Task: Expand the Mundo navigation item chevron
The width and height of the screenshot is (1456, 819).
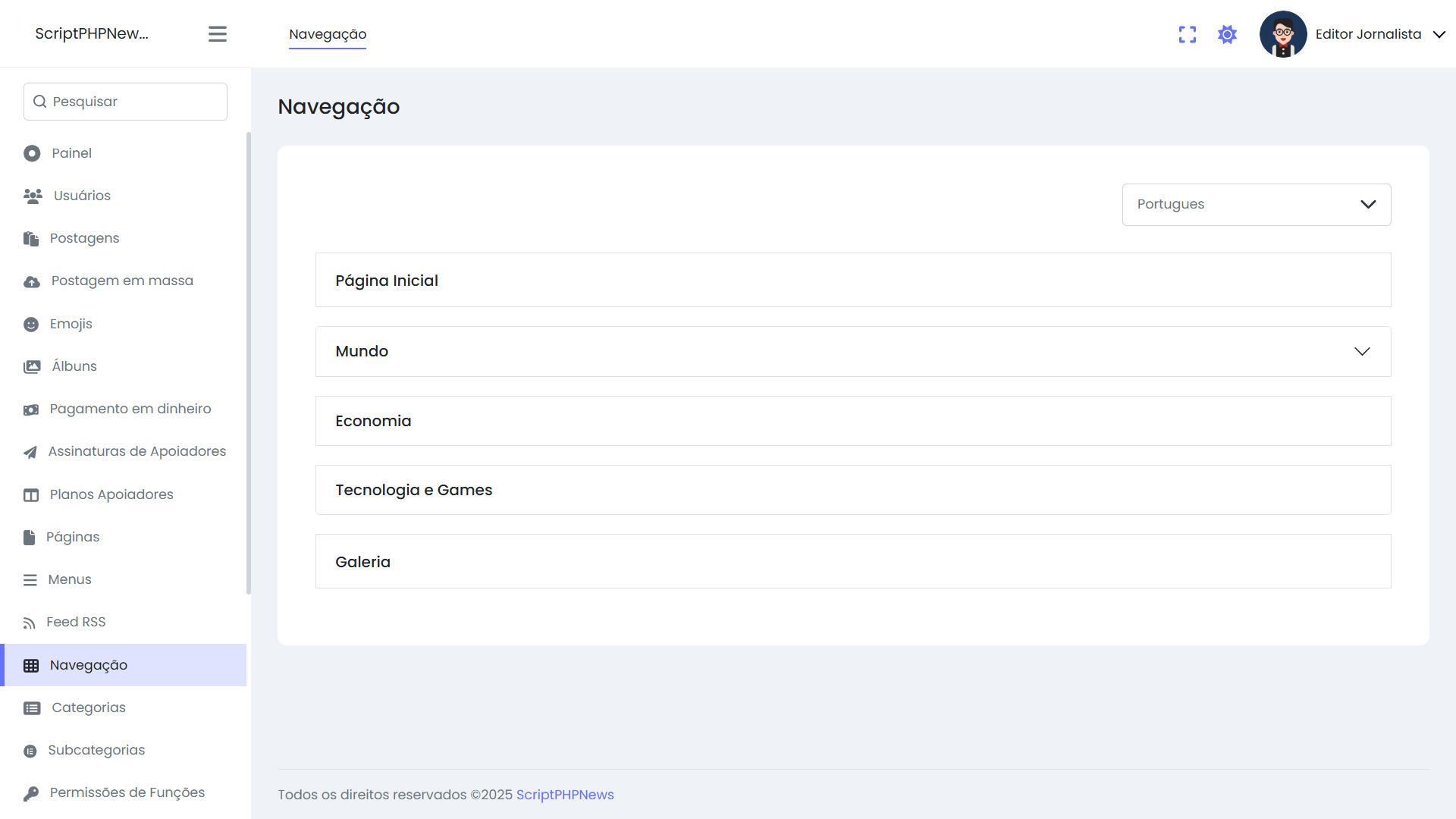Action: point(1362,351)
